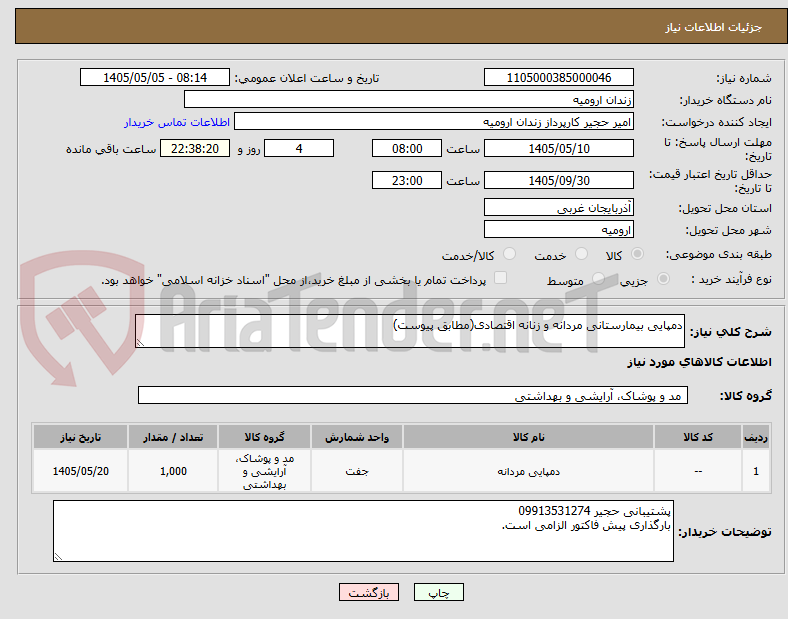The image size is (788, 619).
Task: Click the general description text area
Action: (410, 331)
